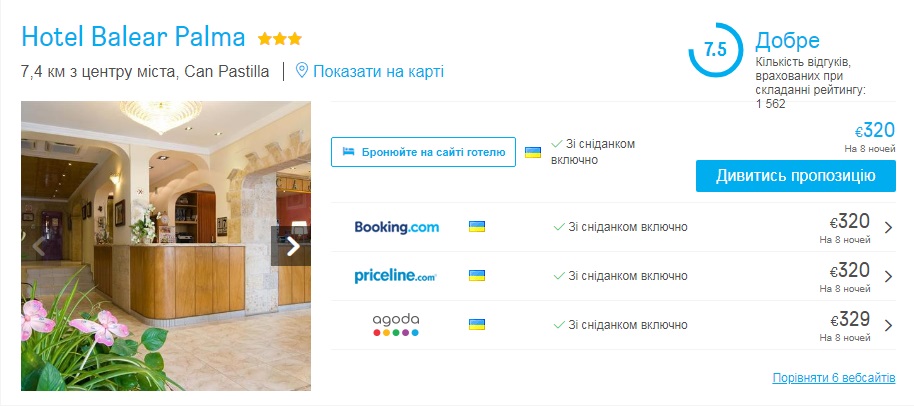This screenshot has width=914, height=406.
Task: Click Бронюйте на сайті готелю button
Action: (424, 152)
